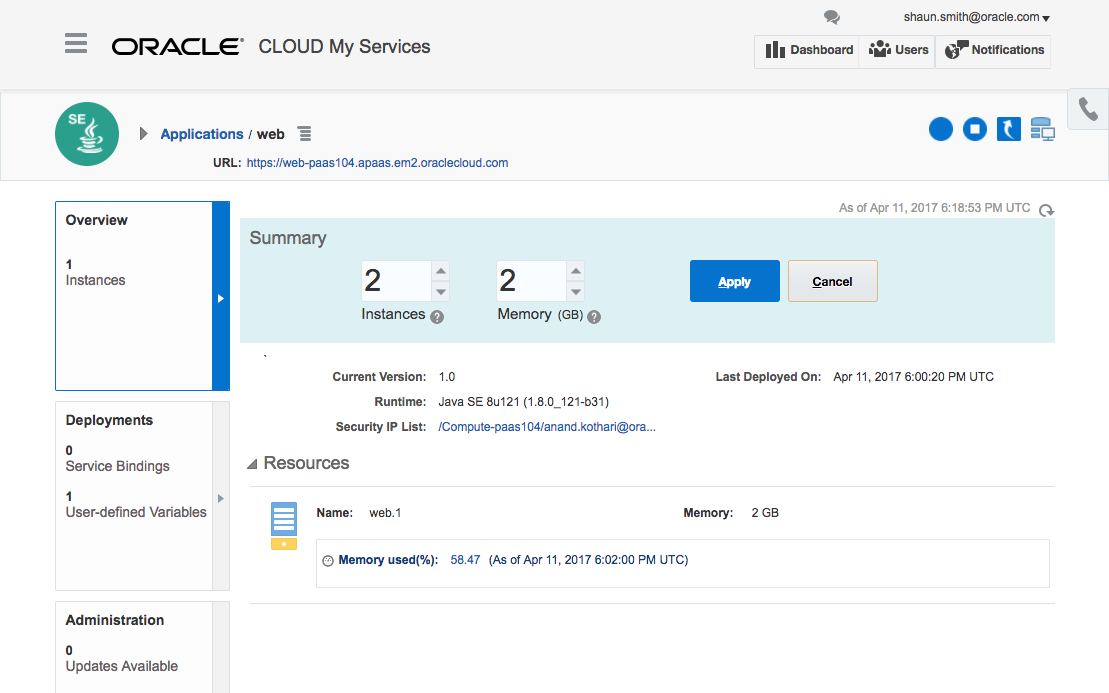
Task: Click the server/monitor view icon
Action: click(x=1043, y=129)
